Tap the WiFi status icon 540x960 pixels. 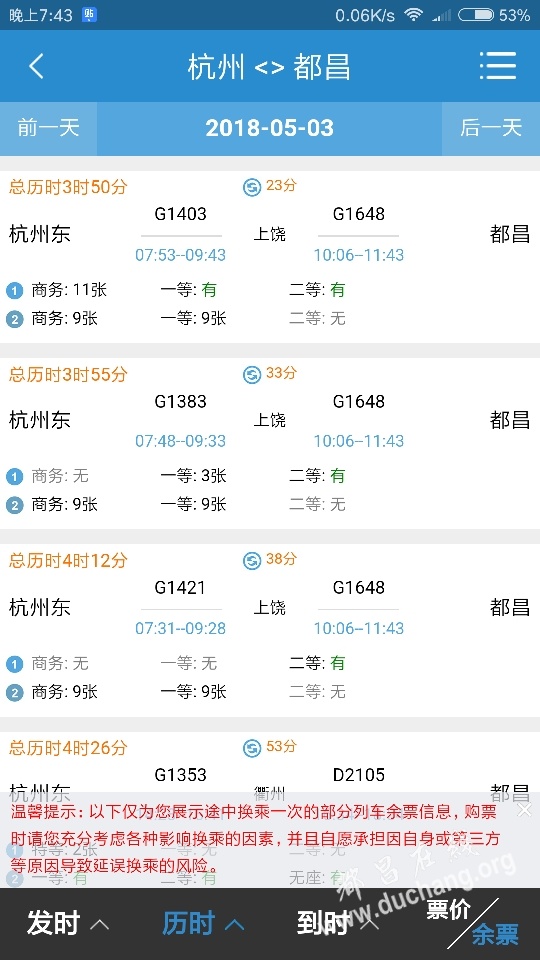[x=414, y=15]
